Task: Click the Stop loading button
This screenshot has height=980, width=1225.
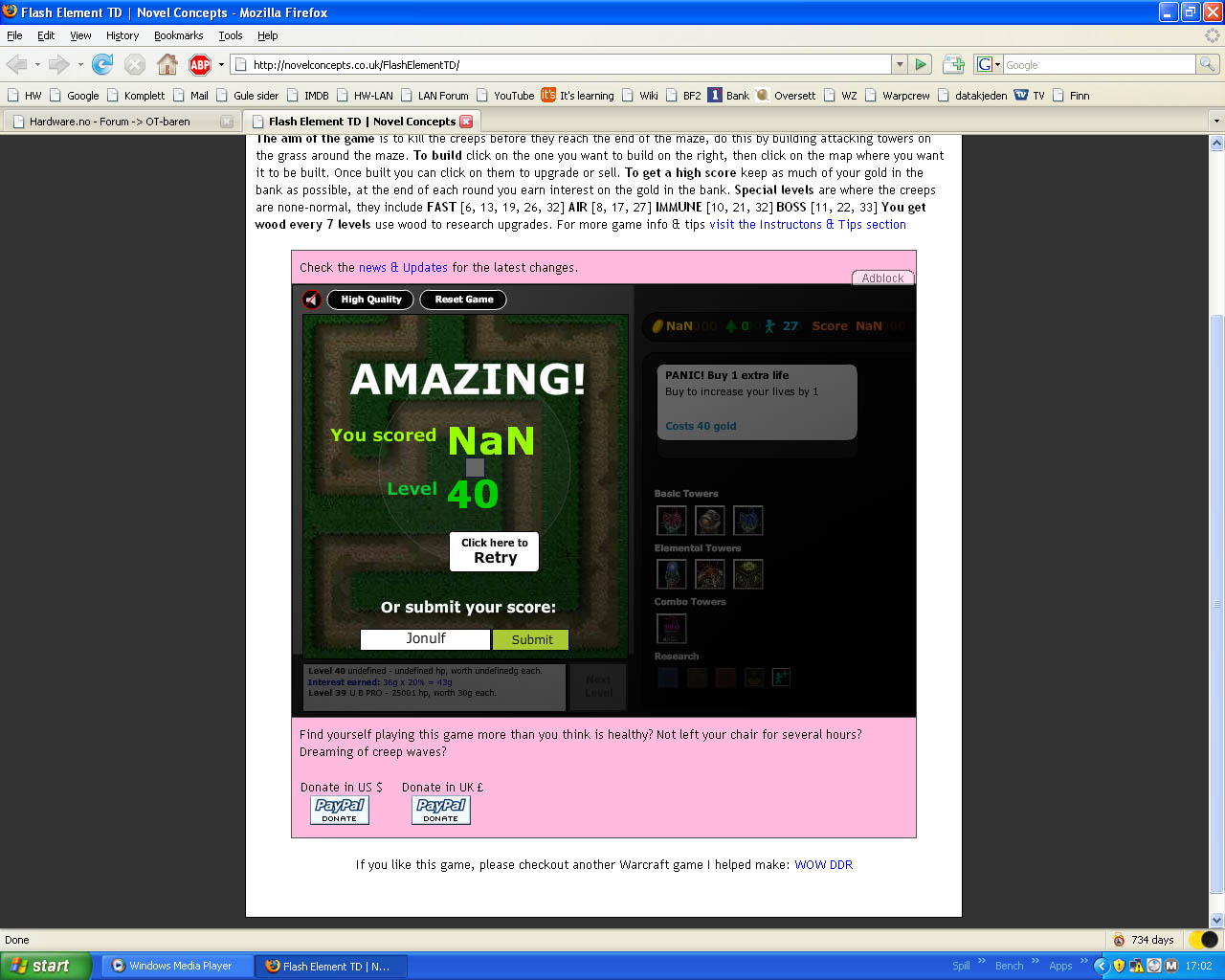Action: coord(135,64)
